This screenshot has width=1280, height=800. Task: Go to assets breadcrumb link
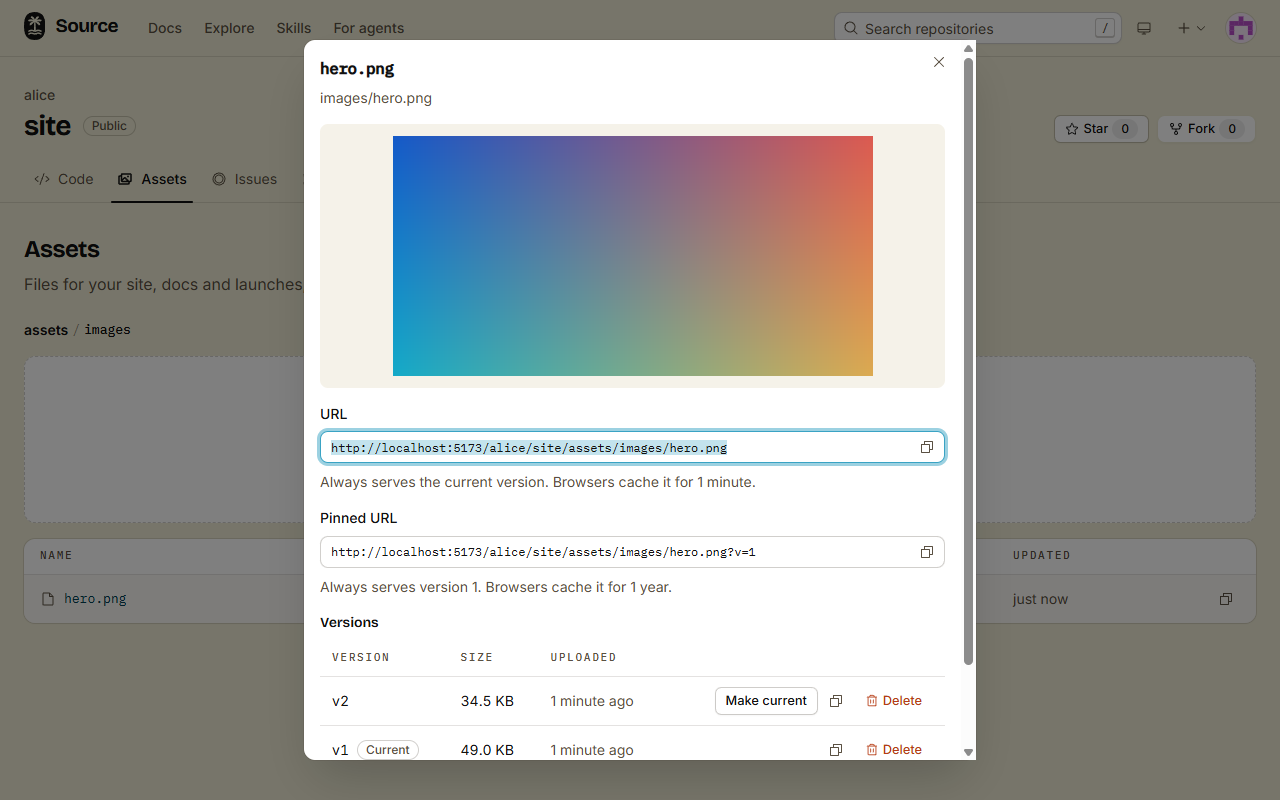coord(46,330)
